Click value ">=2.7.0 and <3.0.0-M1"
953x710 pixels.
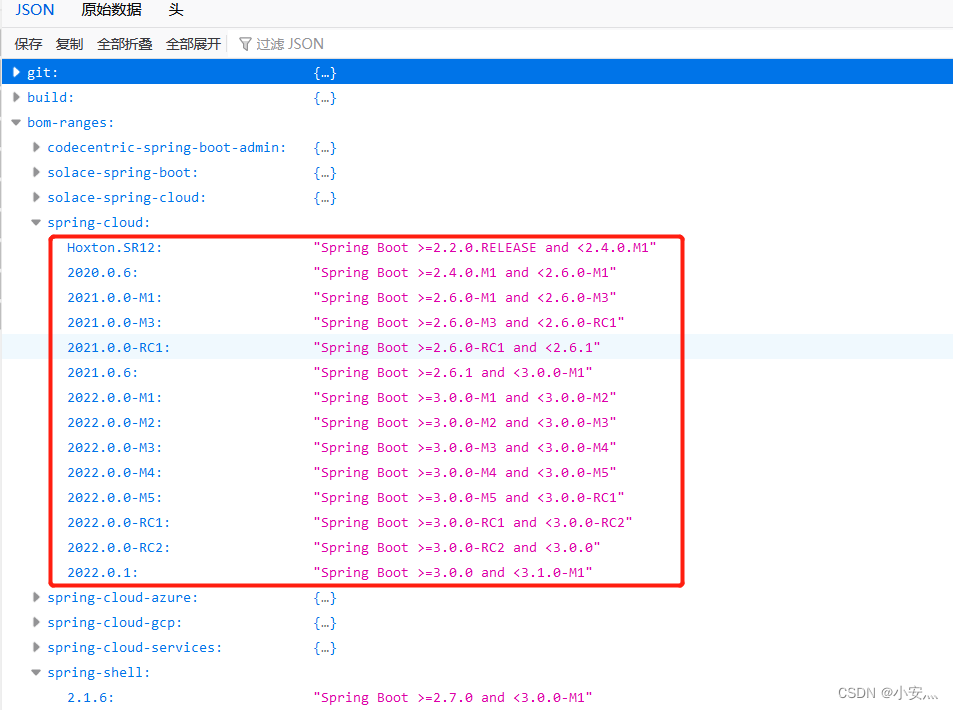(x=453, y=698)
